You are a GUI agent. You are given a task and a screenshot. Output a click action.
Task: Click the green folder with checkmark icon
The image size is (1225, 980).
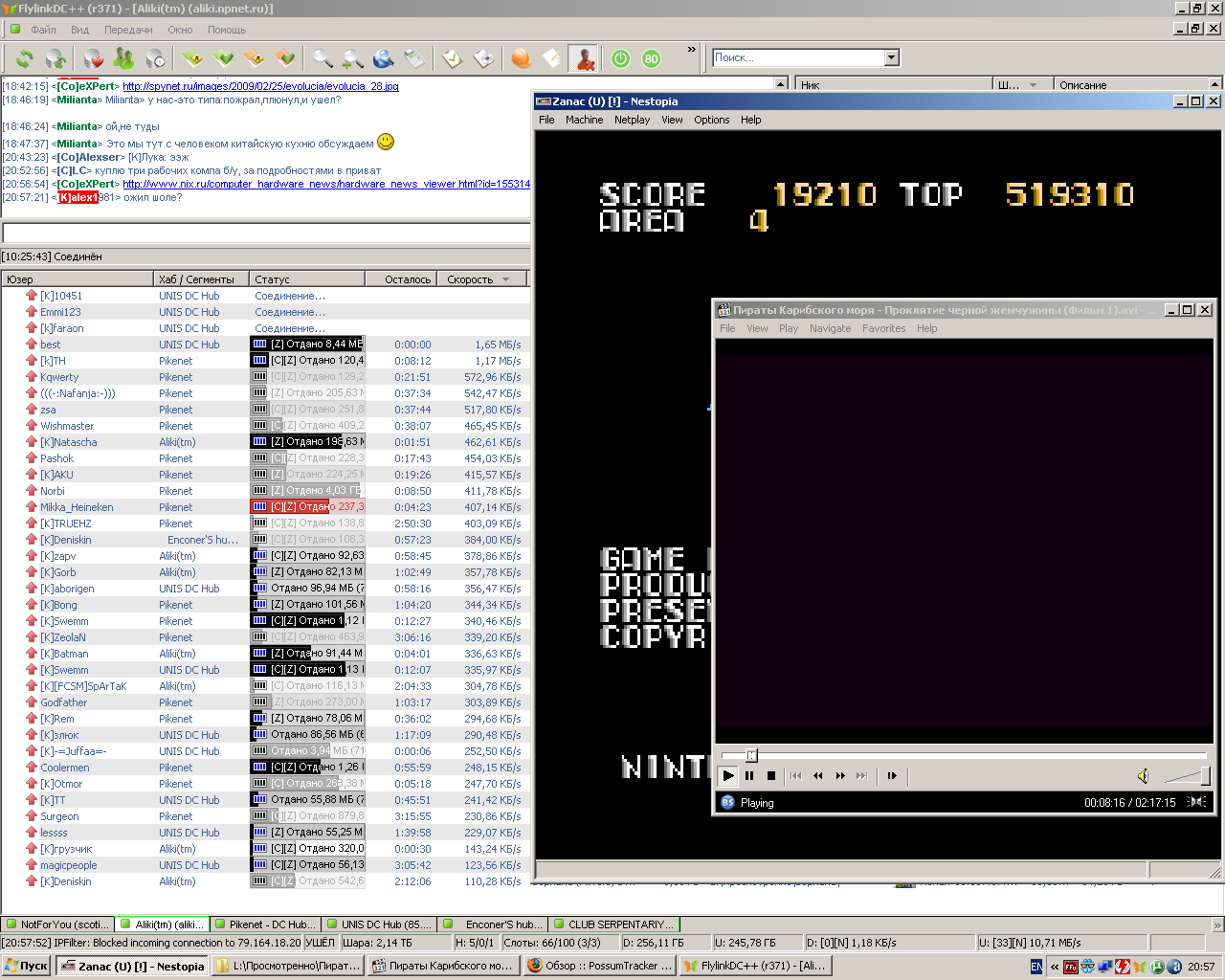(223, 59)
